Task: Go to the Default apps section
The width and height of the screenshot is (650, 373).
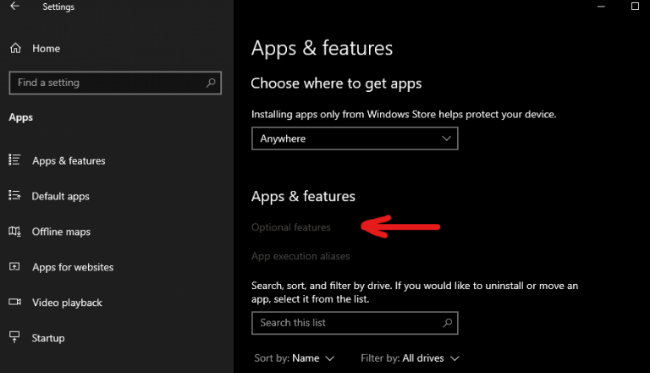Action: pos(61,196)
